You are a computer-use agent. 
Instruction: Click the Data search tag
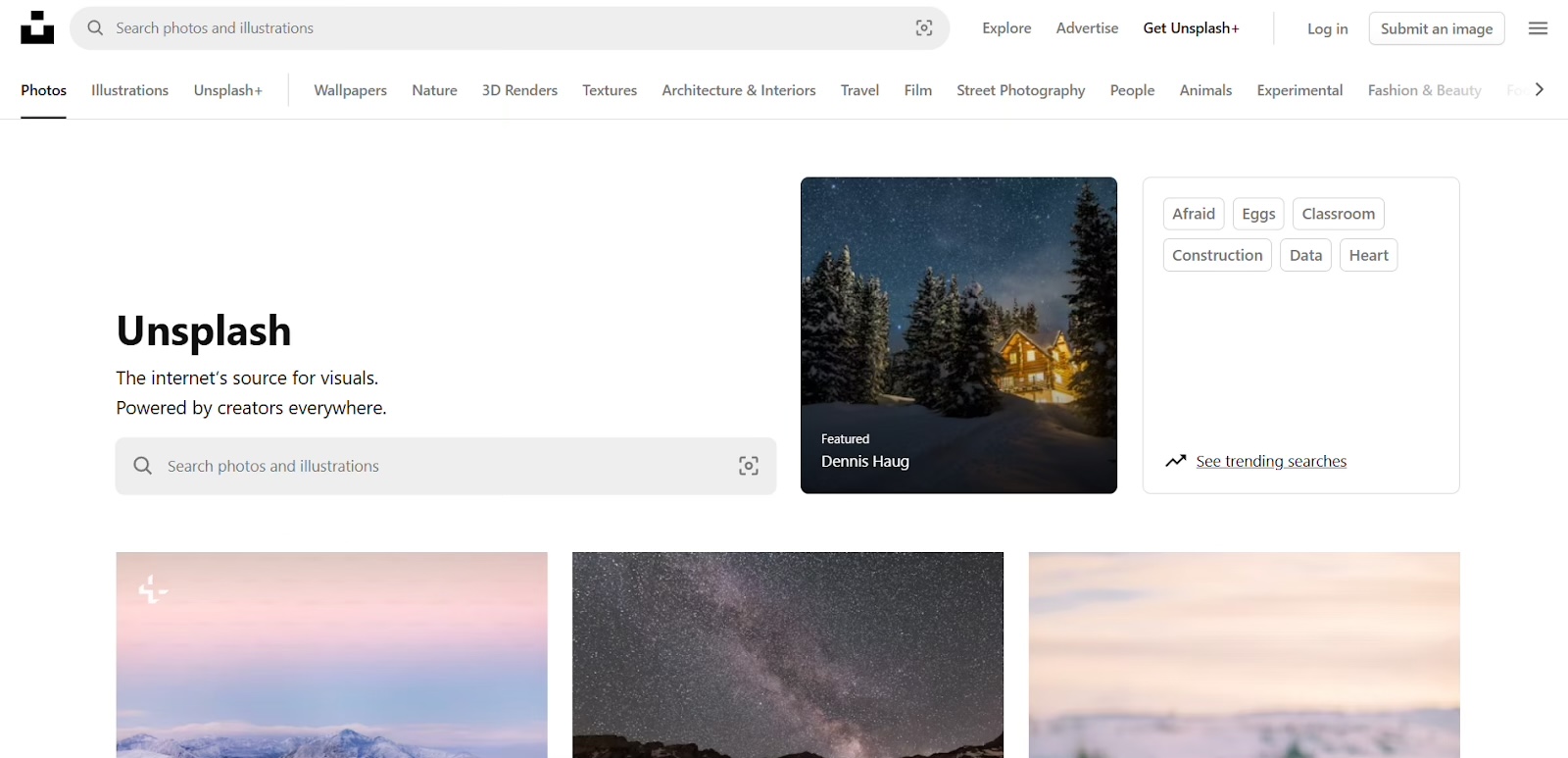(x=1305, y=255)
